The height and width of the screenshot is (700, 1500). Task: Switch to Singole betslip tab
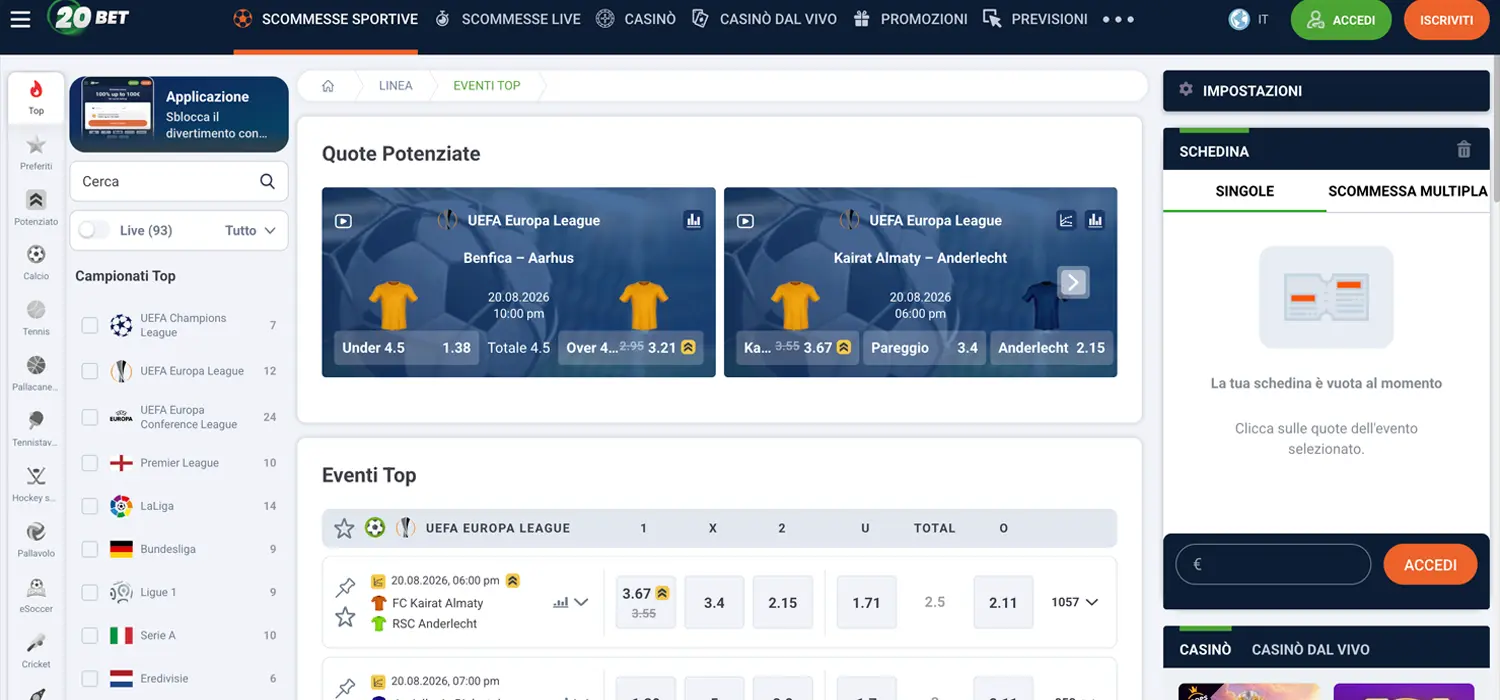(x=1244, y=191)
